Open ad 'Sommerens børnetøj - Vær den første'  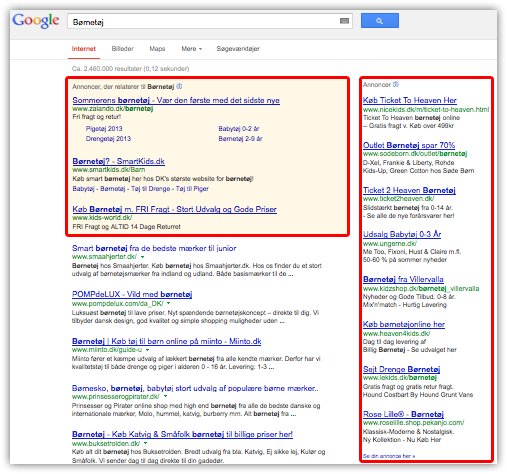[176, 100]
